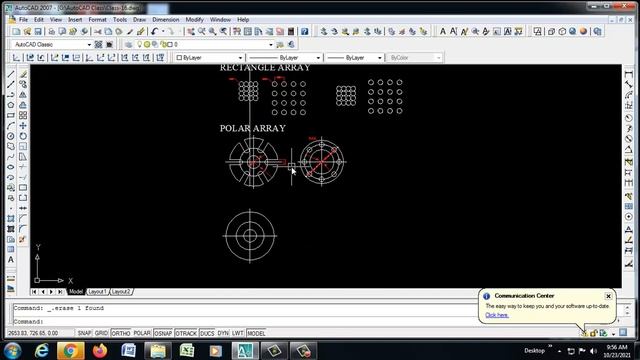Expand the Undo history dropdown arrow

163,31
